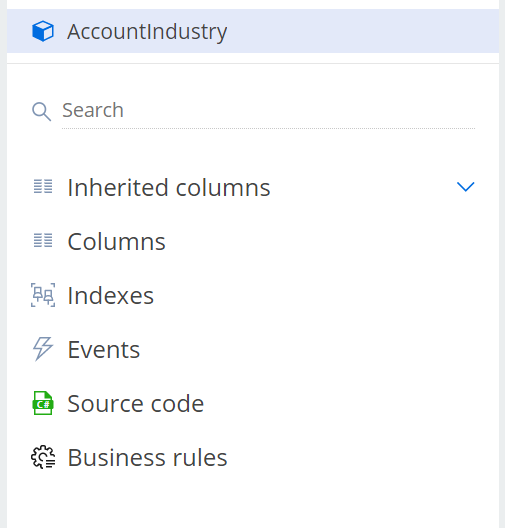The width and height of the screenshot is (505, 528).
Task: Select the AccountIndustry name label
Action: pos(147,32)
